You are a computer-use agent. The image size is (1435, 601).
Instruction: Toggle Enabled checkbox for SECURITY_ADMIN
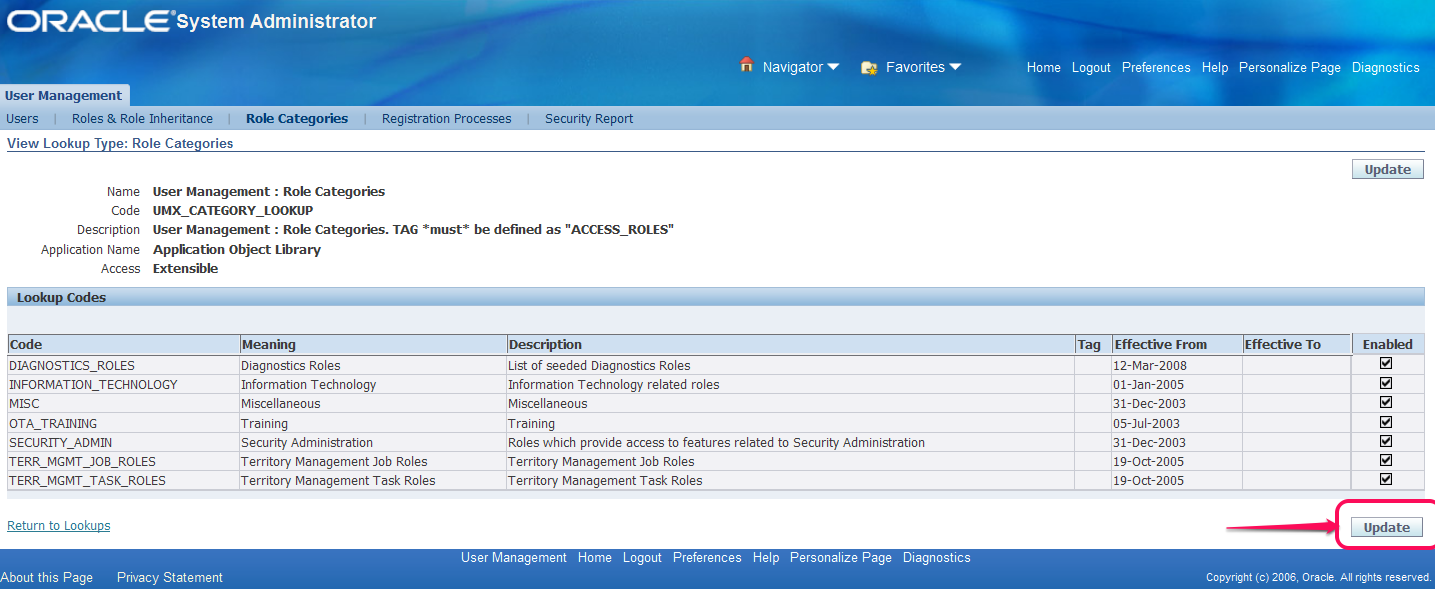pyautogui.click(x=1386, y=441)
